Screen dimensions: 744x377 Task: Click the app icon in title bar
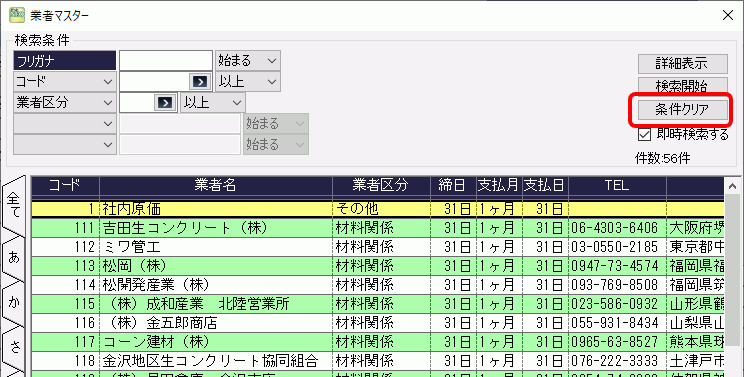pyautogui.click(x=17, y=15)
